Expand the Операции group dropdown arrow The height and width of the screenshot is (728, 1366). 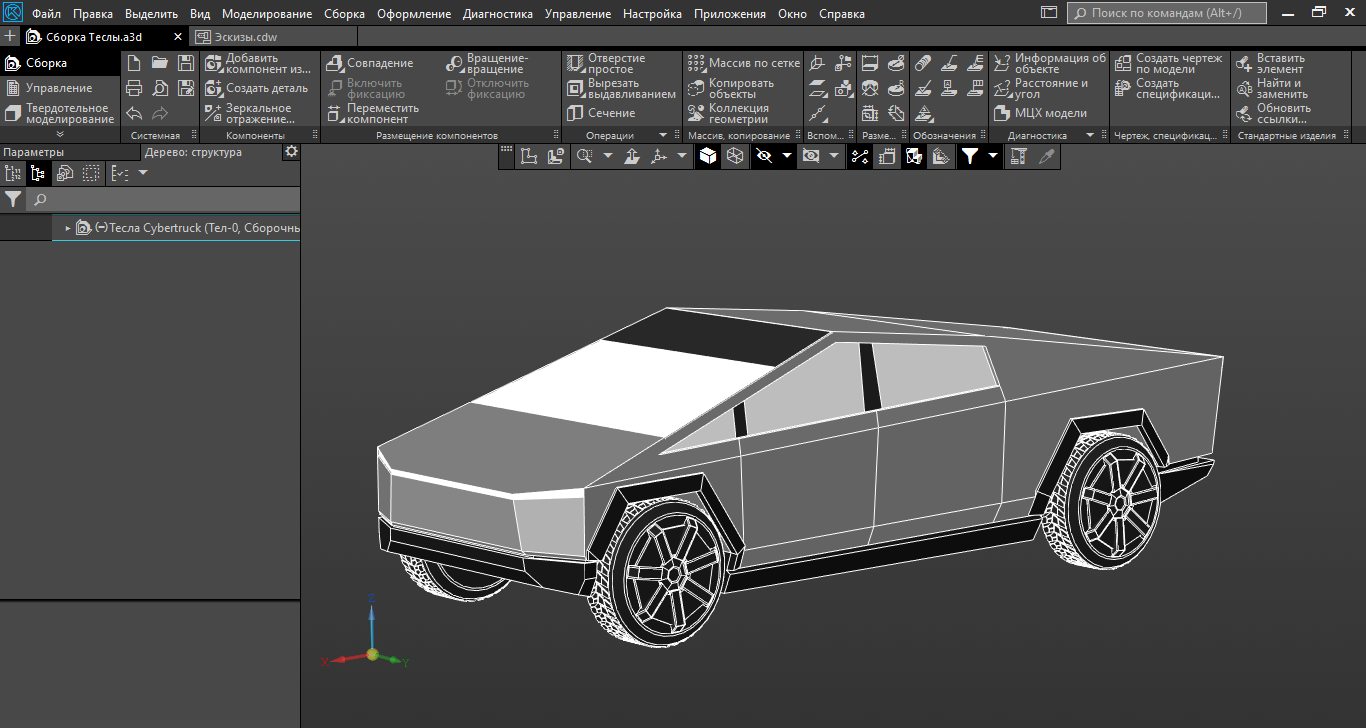[x=662, y=135]
